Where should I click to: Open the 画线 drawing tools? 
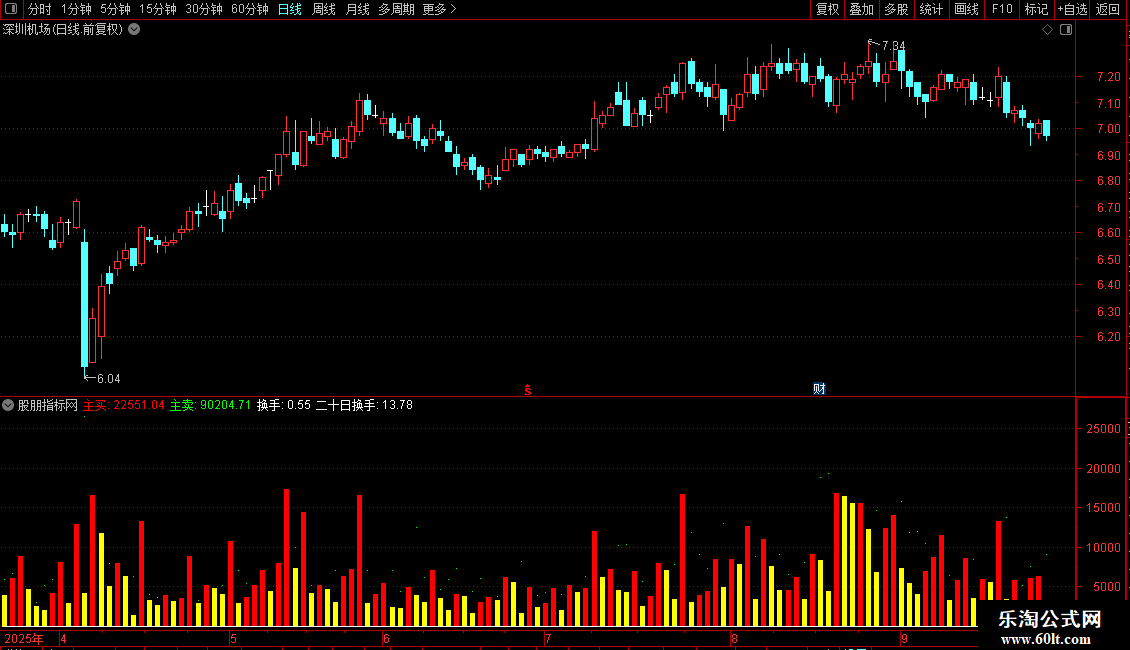click(966, 9)
